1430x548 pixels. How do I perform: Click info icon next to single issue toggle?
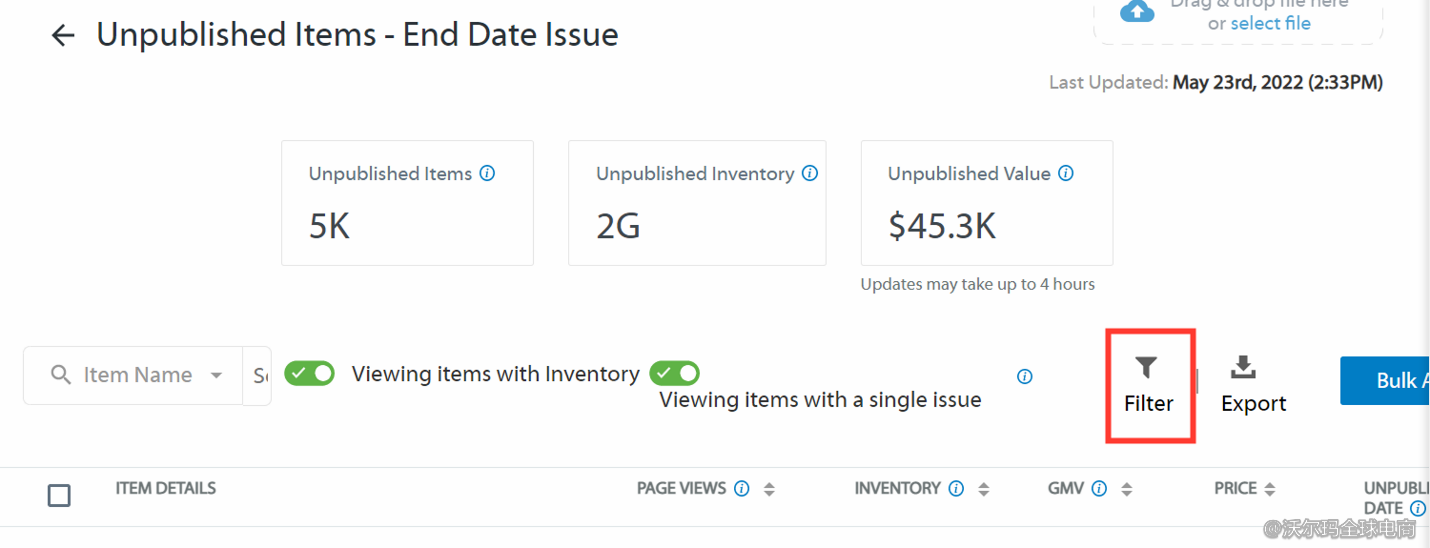pos(1024,377)
